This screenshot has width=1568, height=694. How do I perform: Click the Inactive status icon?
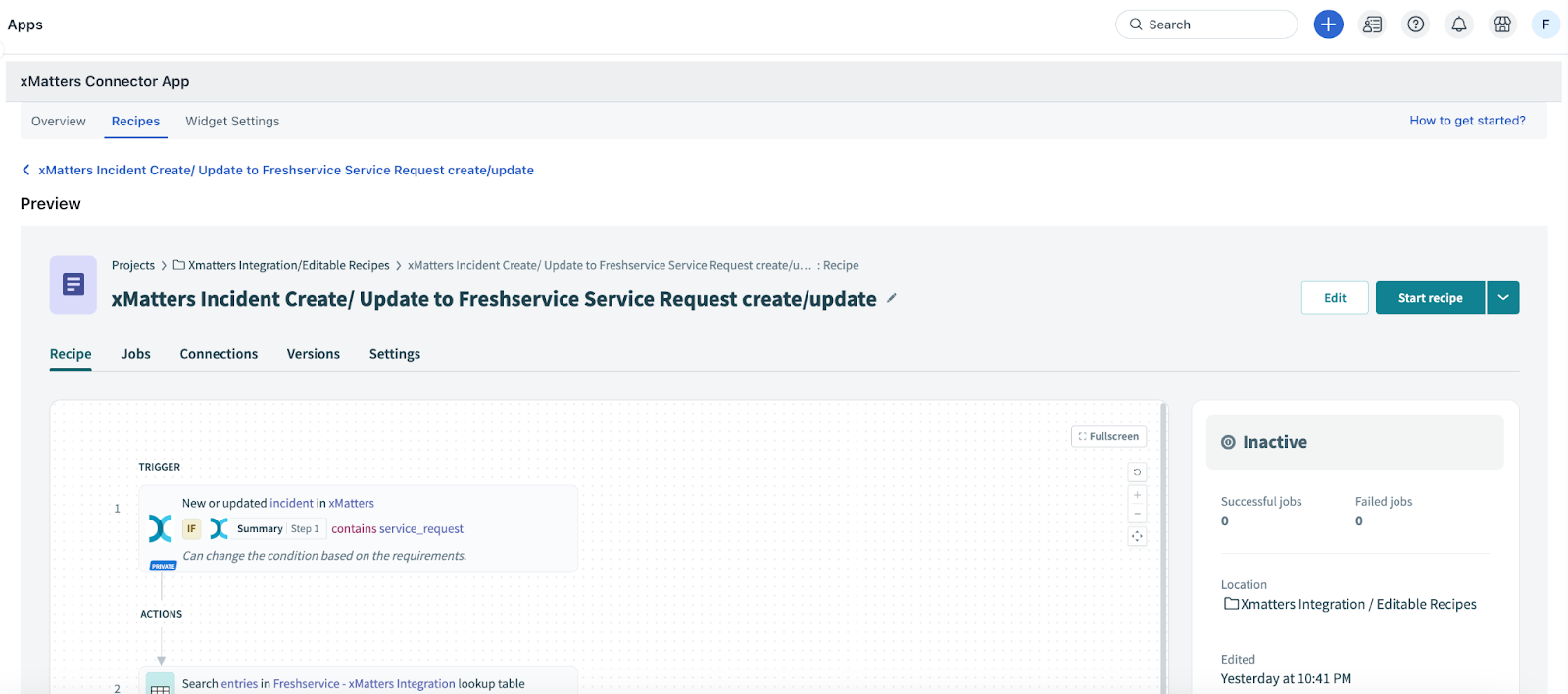(1228, 442)
